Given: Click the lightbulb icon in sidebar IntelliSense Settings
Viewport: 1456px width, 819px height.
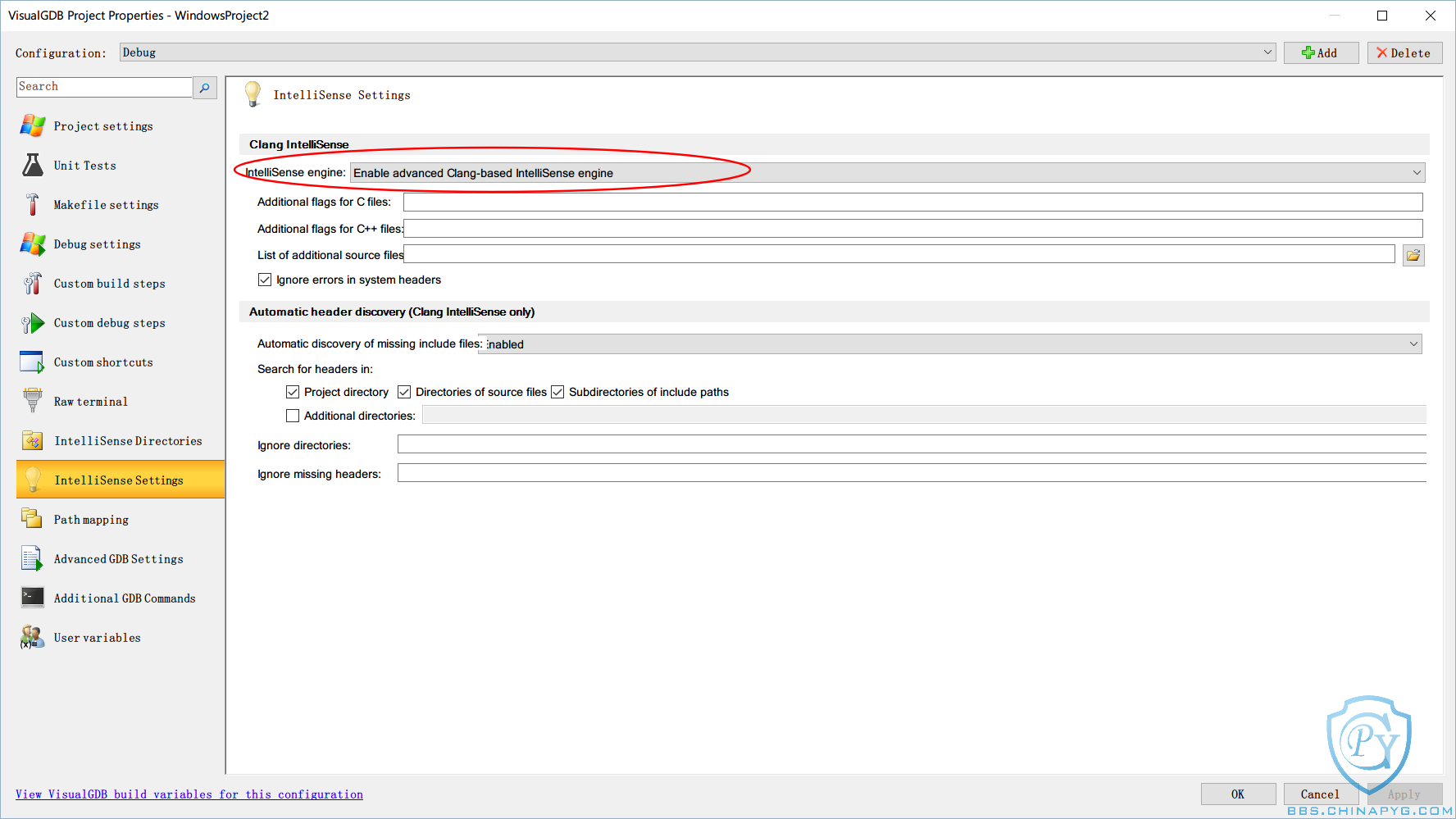Looking at the screenshot, I should [x=33, y=480].
